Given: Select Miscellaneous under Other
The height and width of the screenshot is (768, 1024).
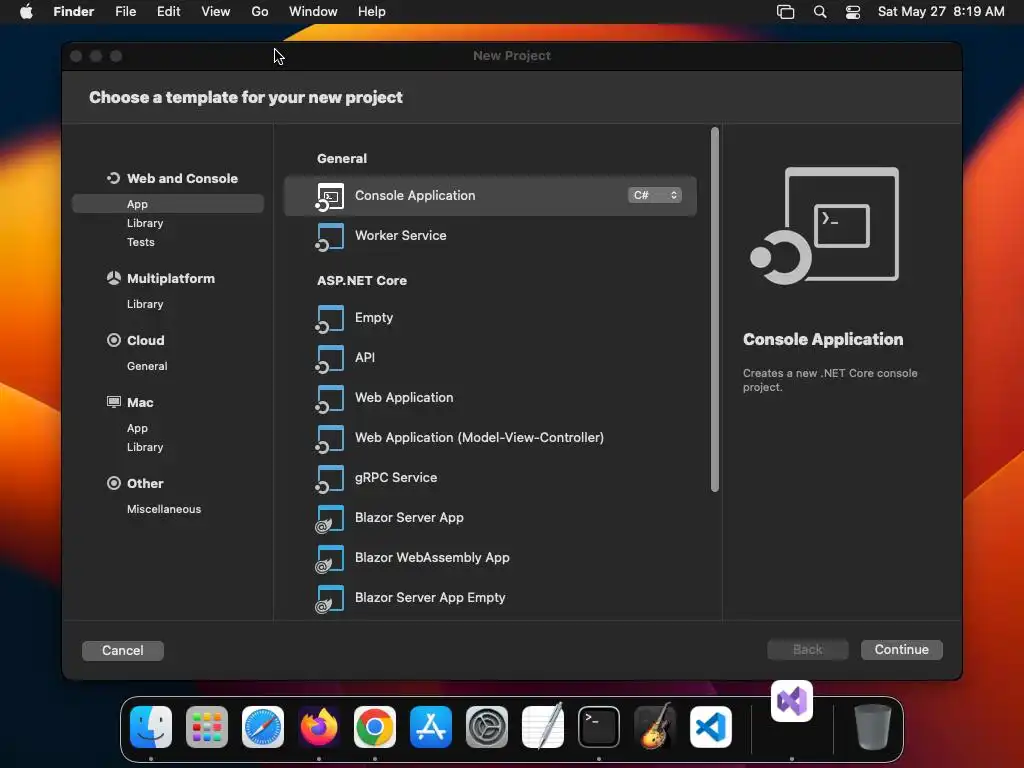Looking at the screenshot, I should pyautogui.click(x=164, y=509).
